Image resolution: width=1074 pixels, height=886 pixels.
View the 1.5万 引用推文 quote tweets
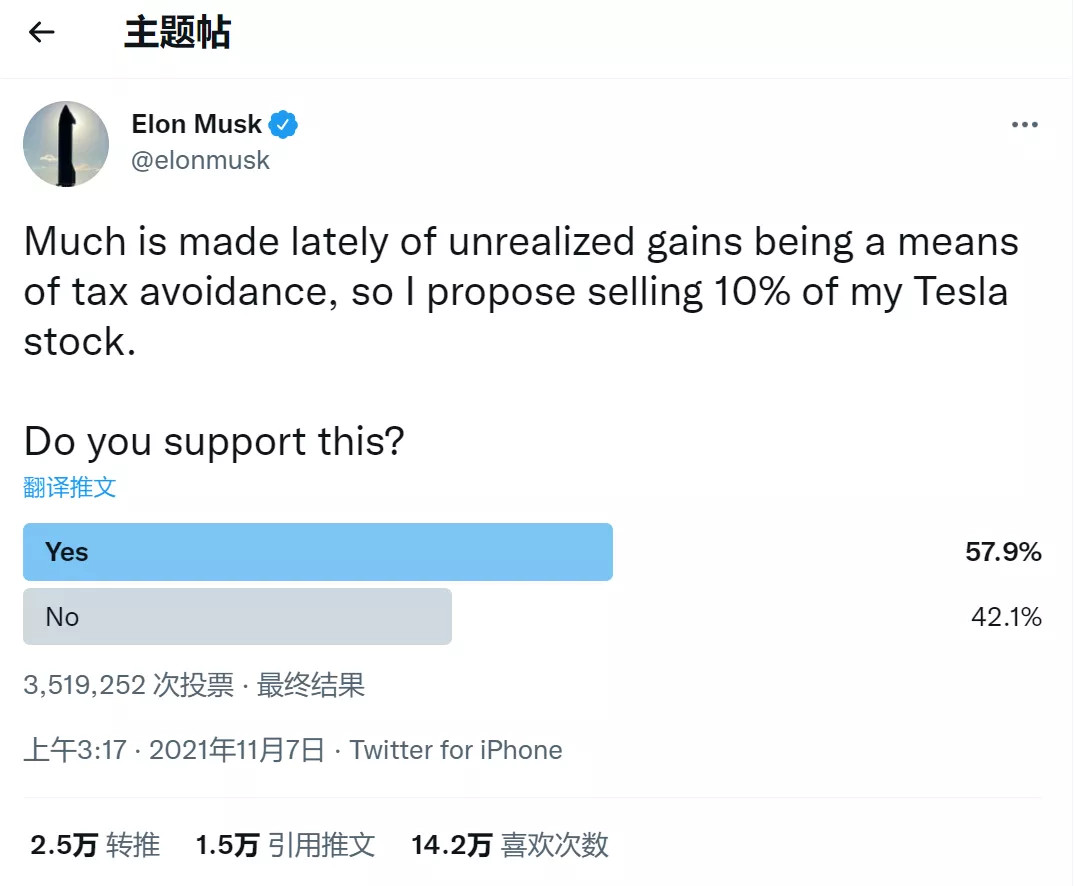[x=286, y=845]
